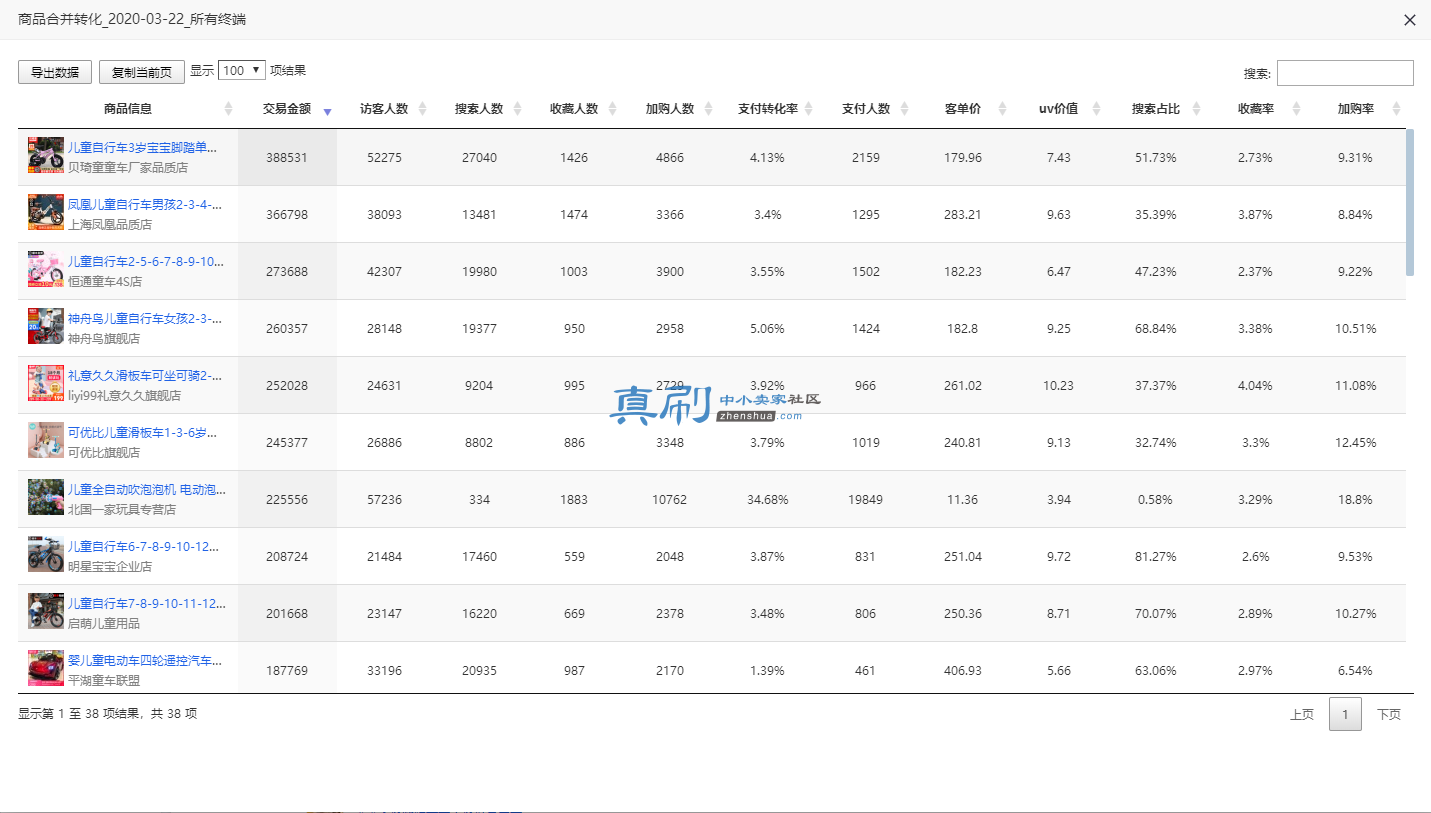Click the table's vertical scrollbar thumb
Image resolution: width=1431 pixels, height=813 pixels.
click(1410, 202)
